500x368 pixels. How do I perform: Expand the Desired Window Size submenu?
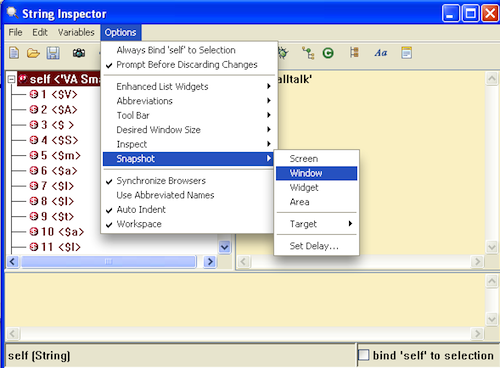pyautogui.click(x=188, y=130)
